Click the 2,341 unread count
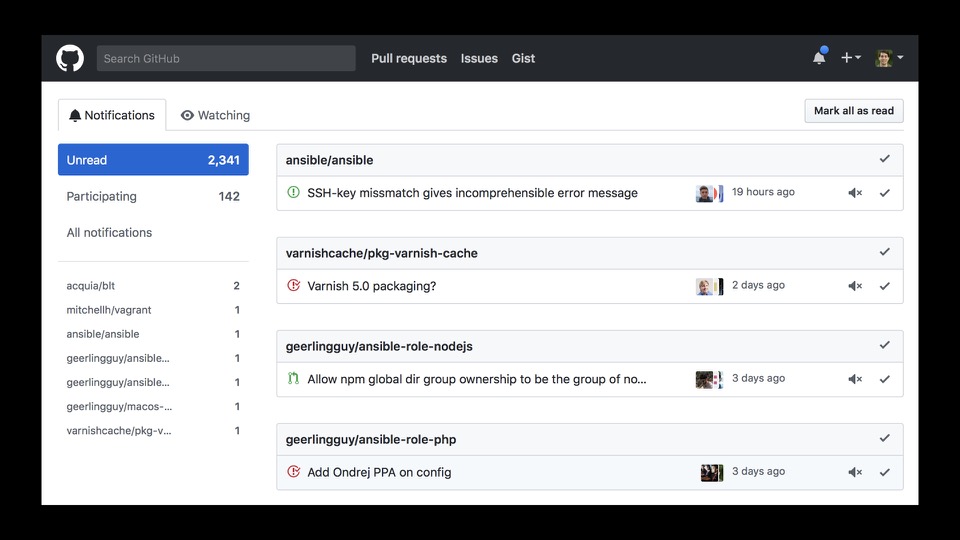 click(x=223, y=160)
